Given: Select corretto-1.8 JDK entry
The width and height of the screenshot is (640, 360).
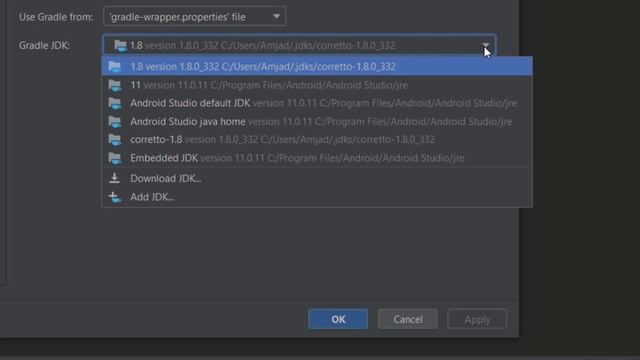Looking at the screenshot, I should (x=317, y=140).
